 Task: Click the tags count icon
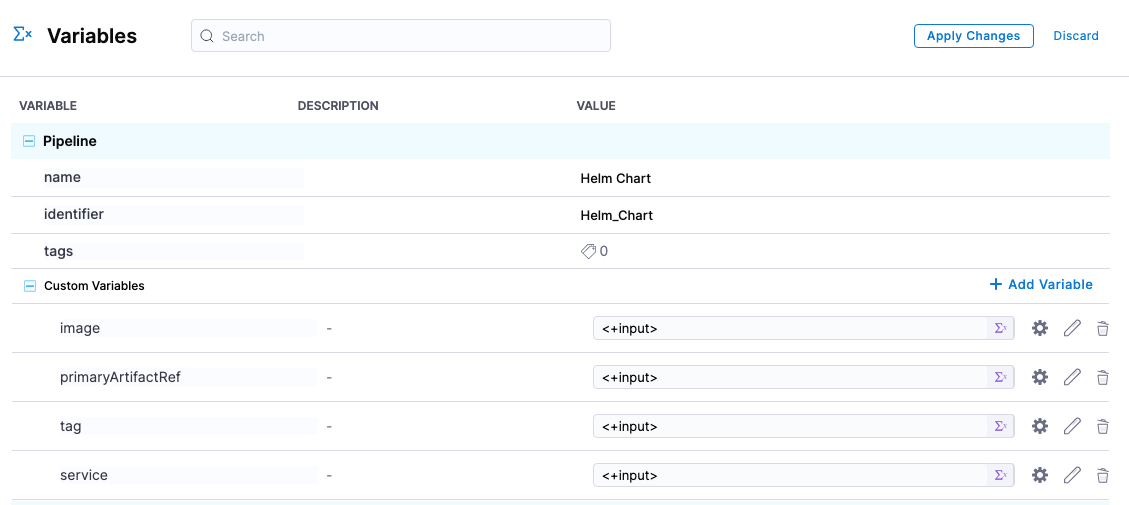(589, 252)
